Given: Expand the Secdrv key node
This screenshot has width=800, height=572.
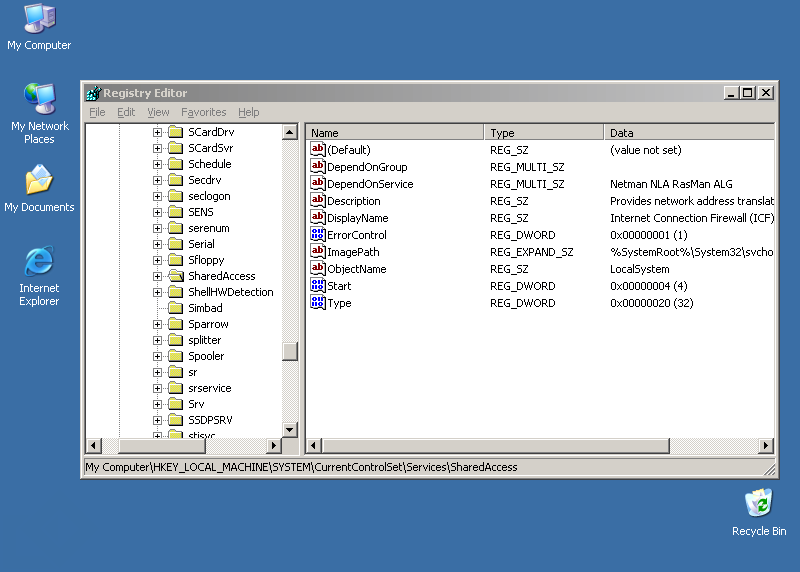Looking at the screenshot, I should coord(157,180).
